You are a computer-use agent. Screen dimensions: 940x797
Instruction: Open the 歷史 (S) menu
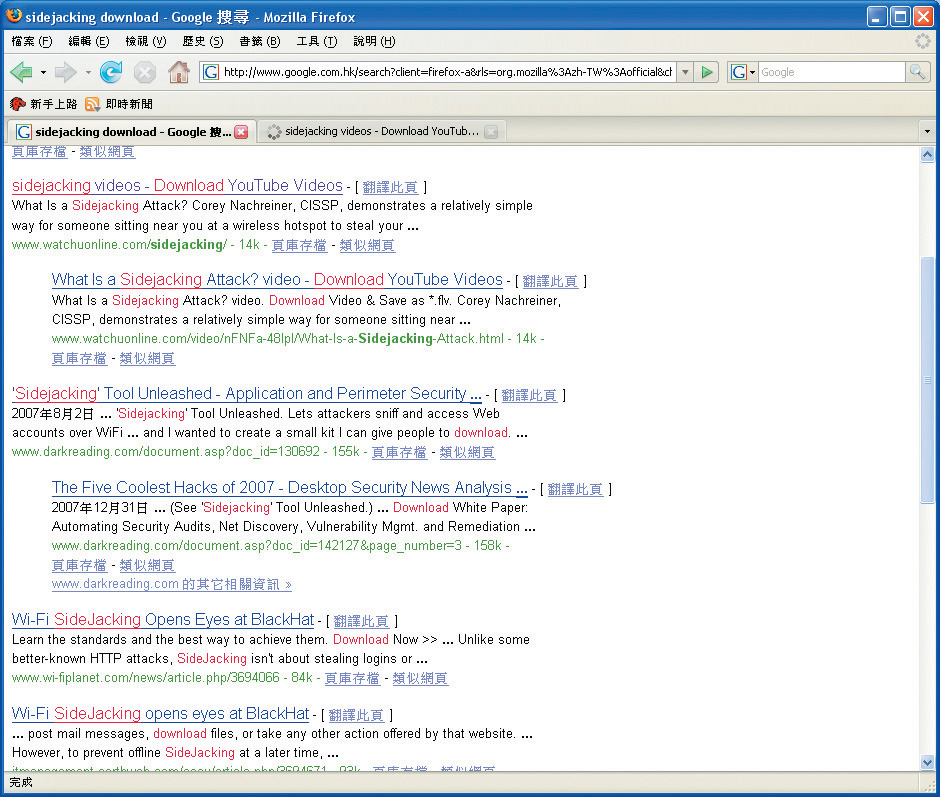pyautogui.click(x=203, y=41)
